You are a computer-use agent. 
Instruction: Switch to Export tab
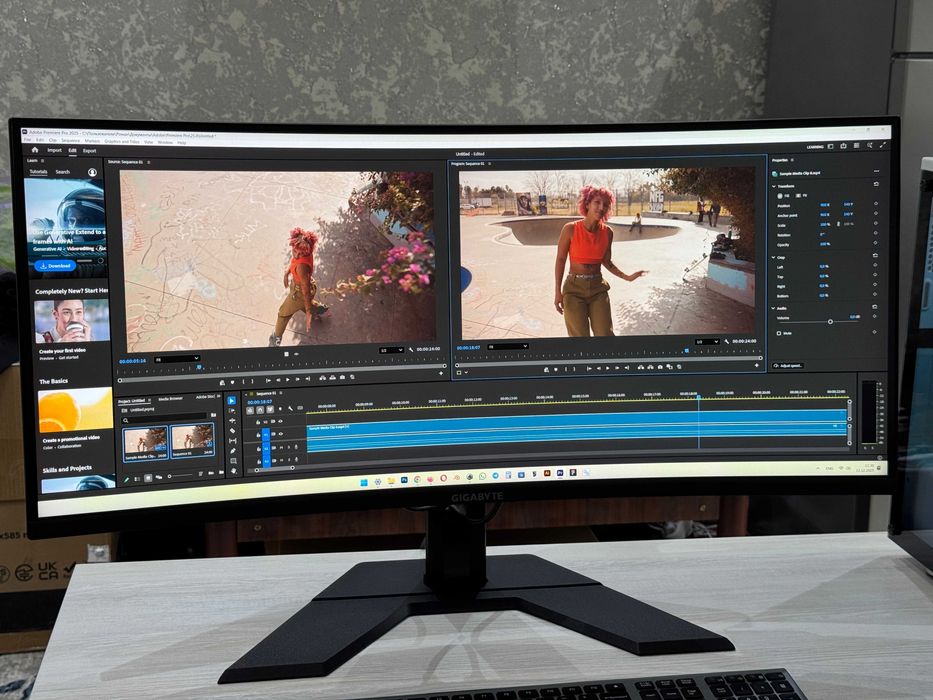click(x=90, y=151)
